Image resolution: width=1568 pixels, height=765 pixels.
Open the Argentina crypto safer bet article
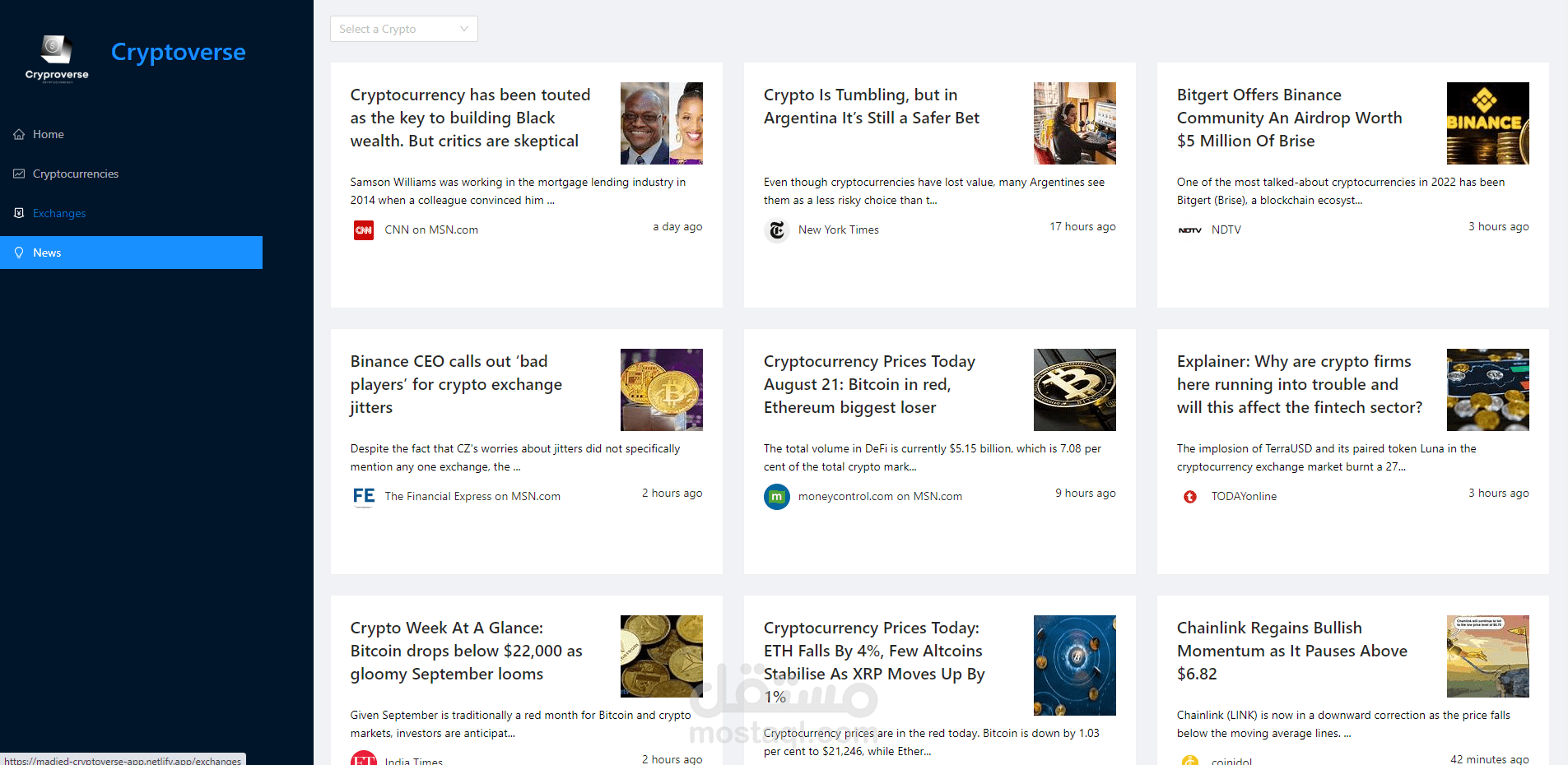click(871, 106)
